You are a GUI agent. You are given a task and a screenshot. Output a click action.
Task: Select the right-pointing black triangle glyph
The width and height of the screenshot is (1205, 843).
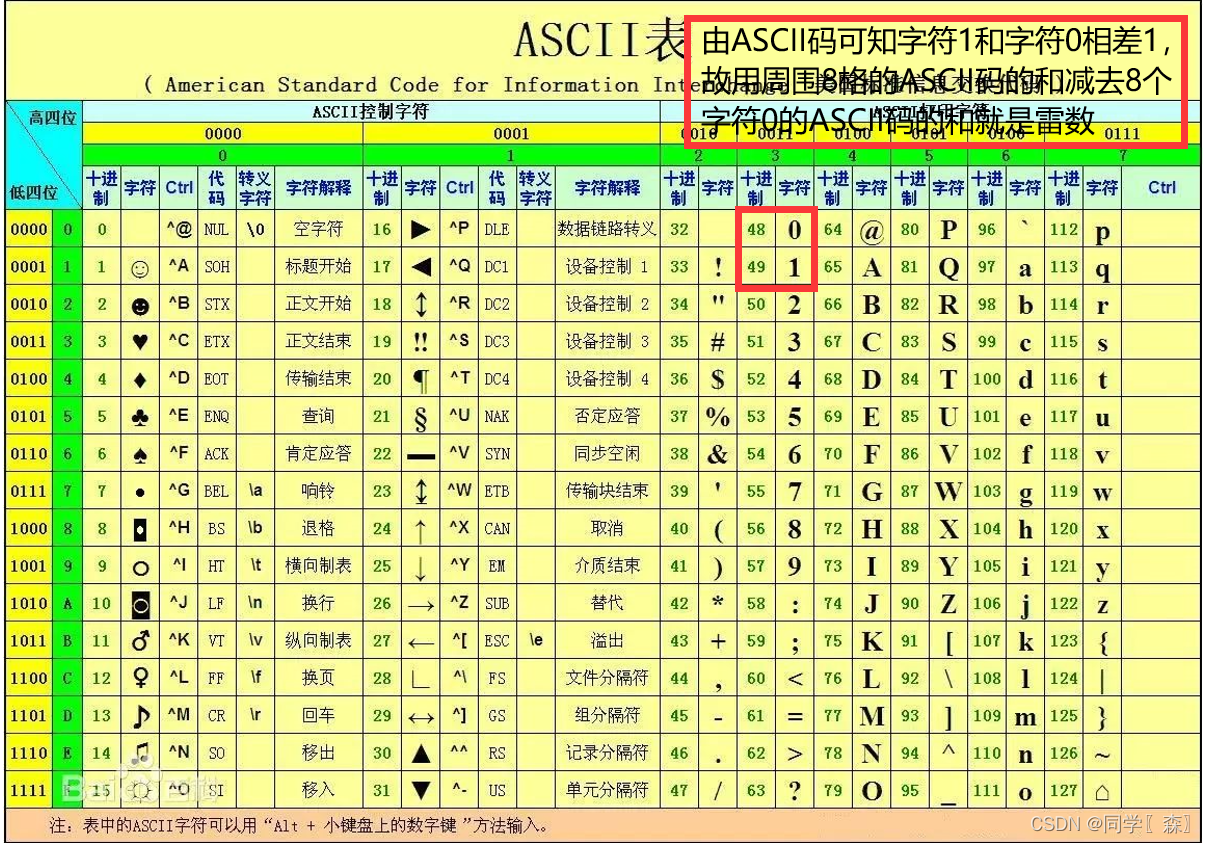421,230
